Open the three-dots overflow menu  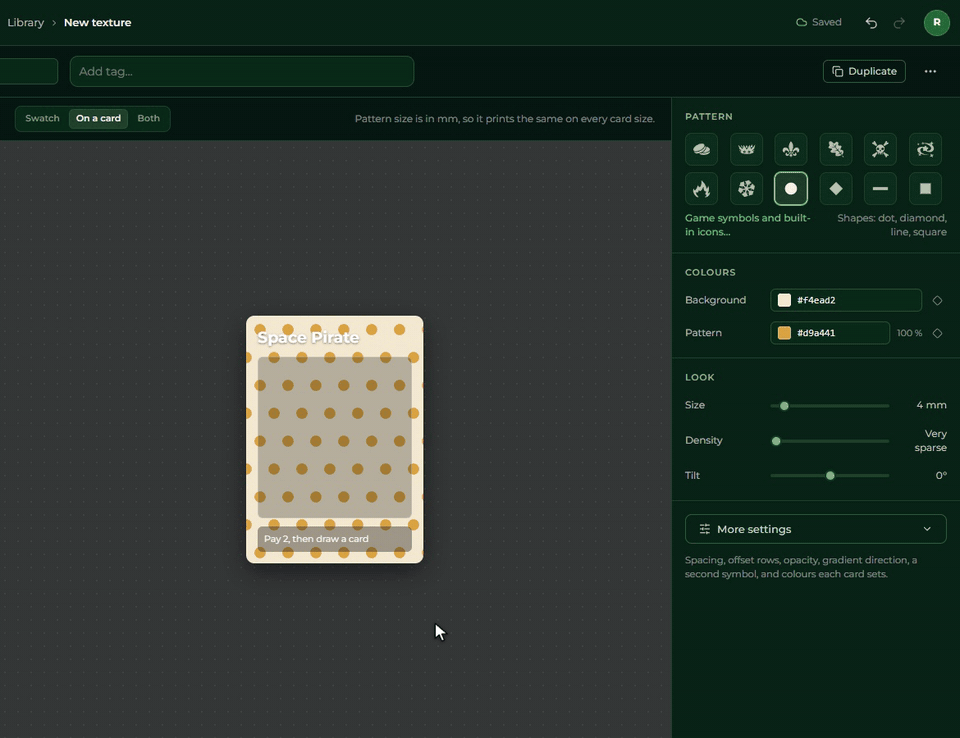point(930,71)
